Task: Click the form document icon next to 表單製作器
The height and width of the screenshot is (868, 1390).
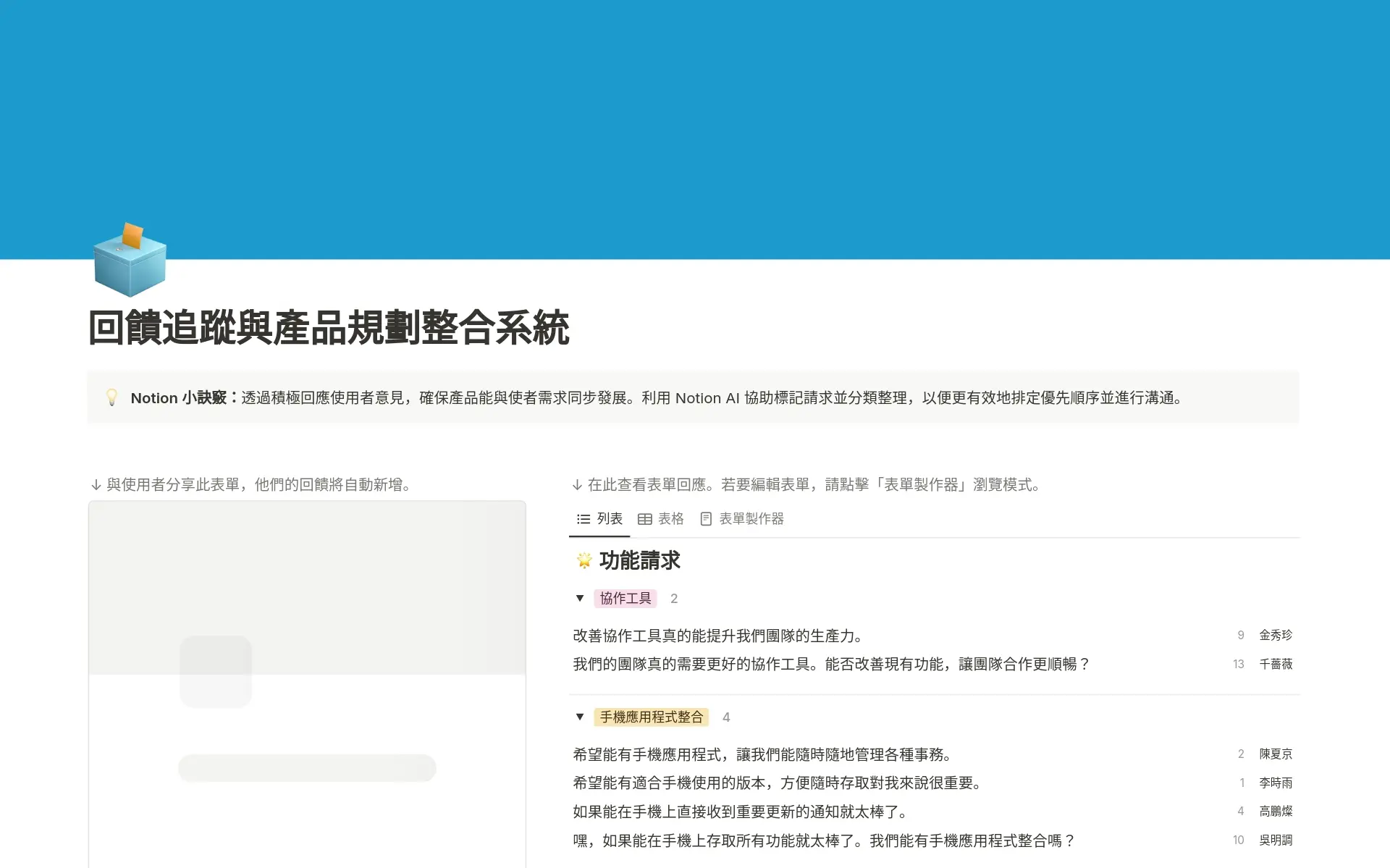Action: [706, 518]
